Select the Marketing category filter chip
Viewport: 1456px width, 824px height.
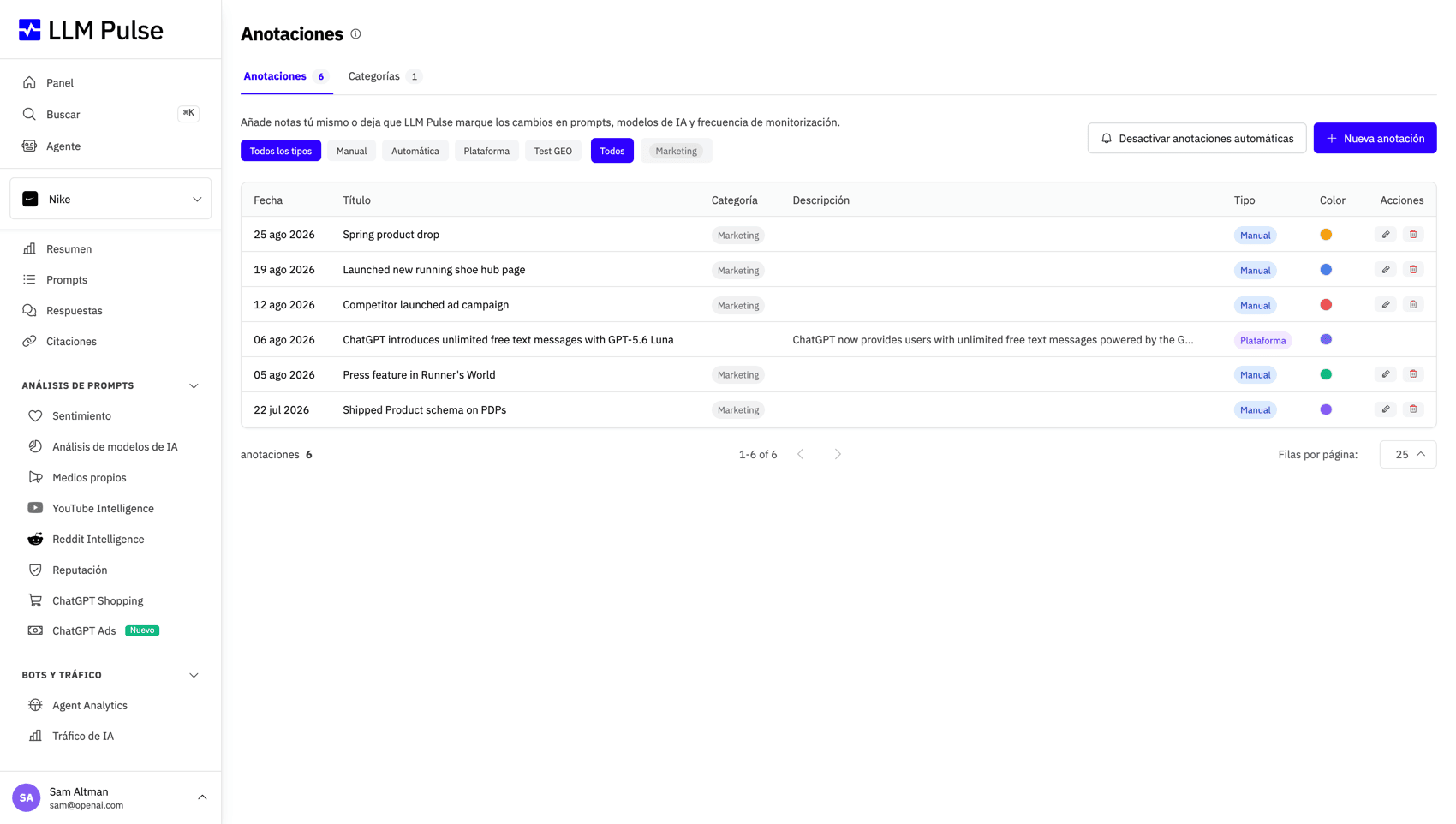677,151
